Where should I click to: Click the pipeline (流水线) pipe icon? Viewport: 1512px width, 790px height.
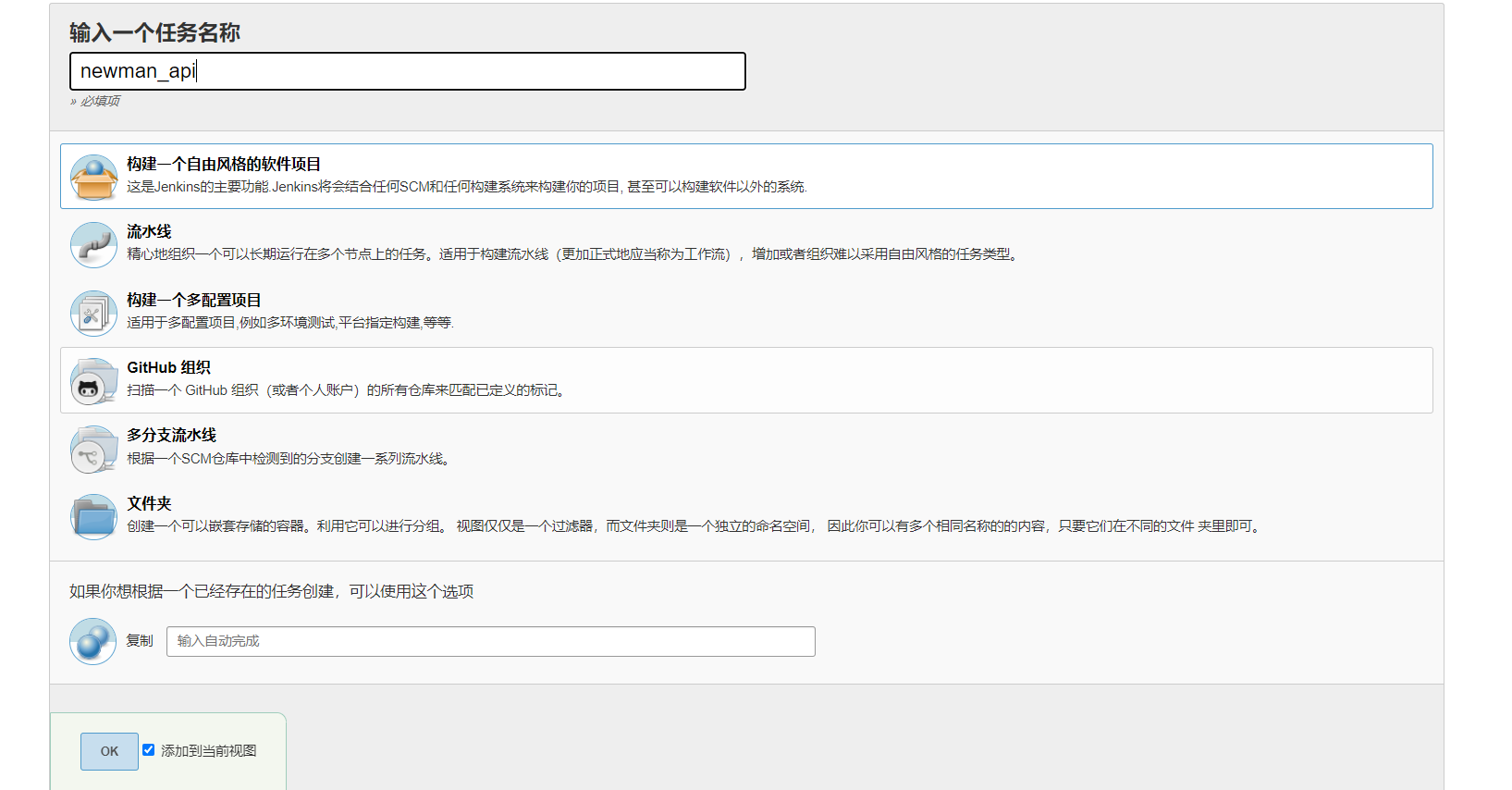pos(93,245)
